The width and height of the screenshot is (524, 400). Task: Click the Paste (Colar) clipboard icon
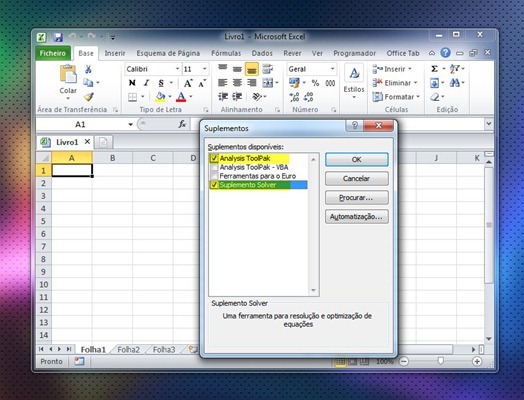[x=68, y=74]
